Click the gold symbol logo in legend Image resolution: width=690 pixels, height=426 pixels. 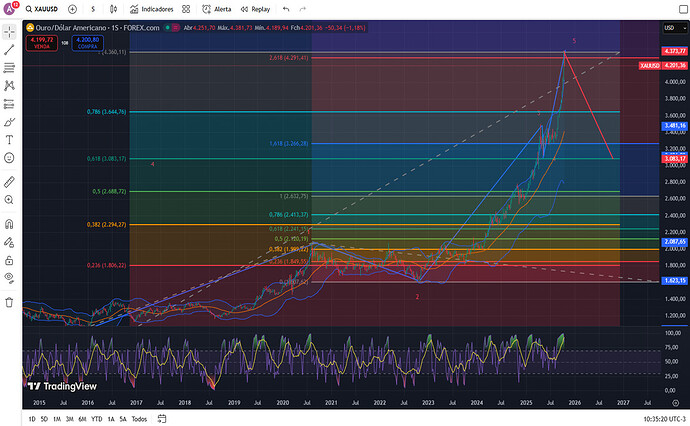click(30, 28)
